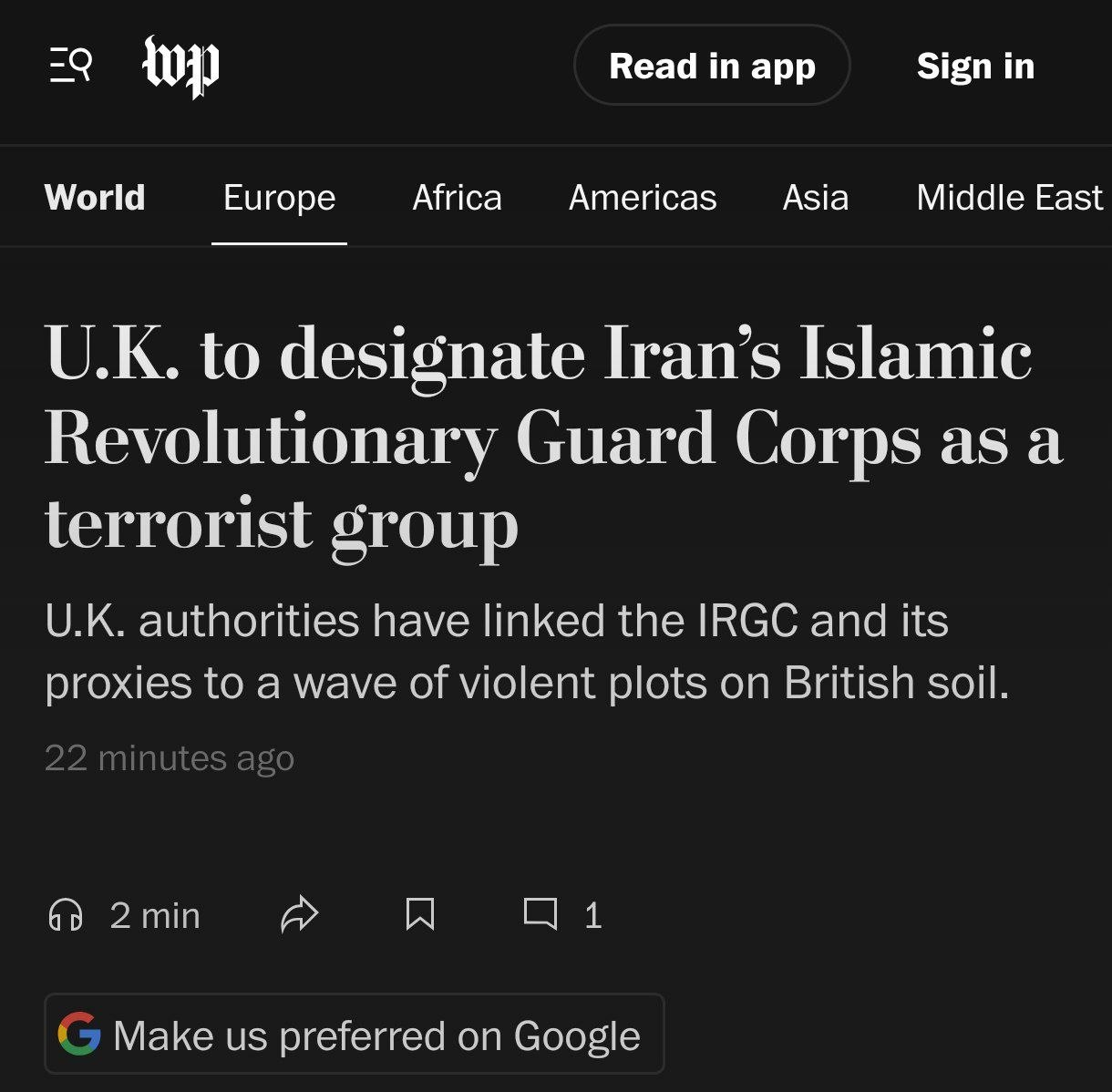The width and height of the screenshot is (1112, 1092).
Task: Click the Google G logo
Action: [79, 1034]
